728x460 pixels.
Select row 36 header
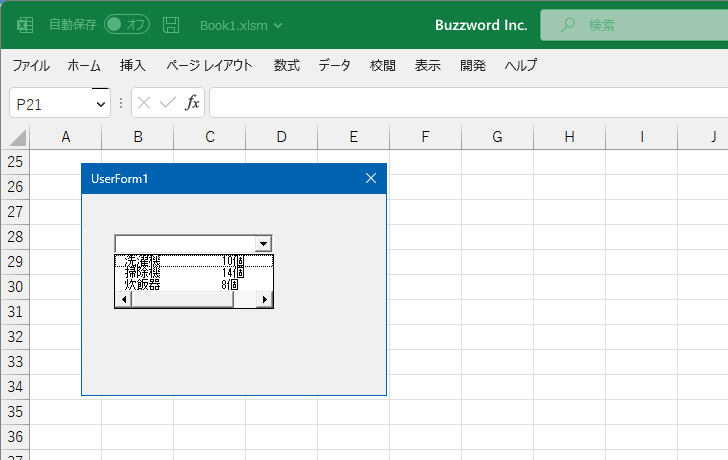(15, 437)
